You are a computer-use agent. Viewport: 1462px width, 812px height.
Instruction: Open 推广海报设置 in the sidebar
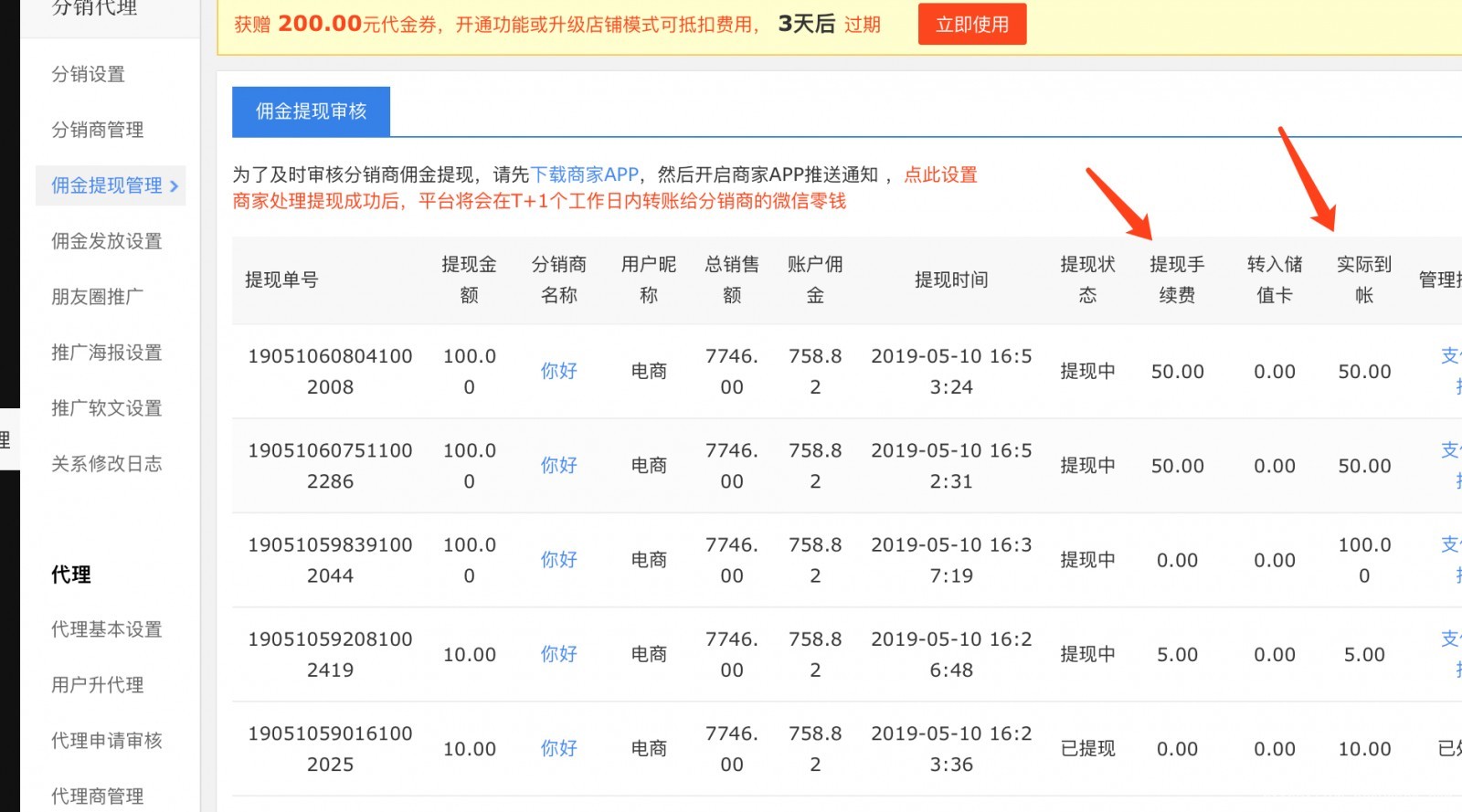pyautogui.click(x=107, y=353)
